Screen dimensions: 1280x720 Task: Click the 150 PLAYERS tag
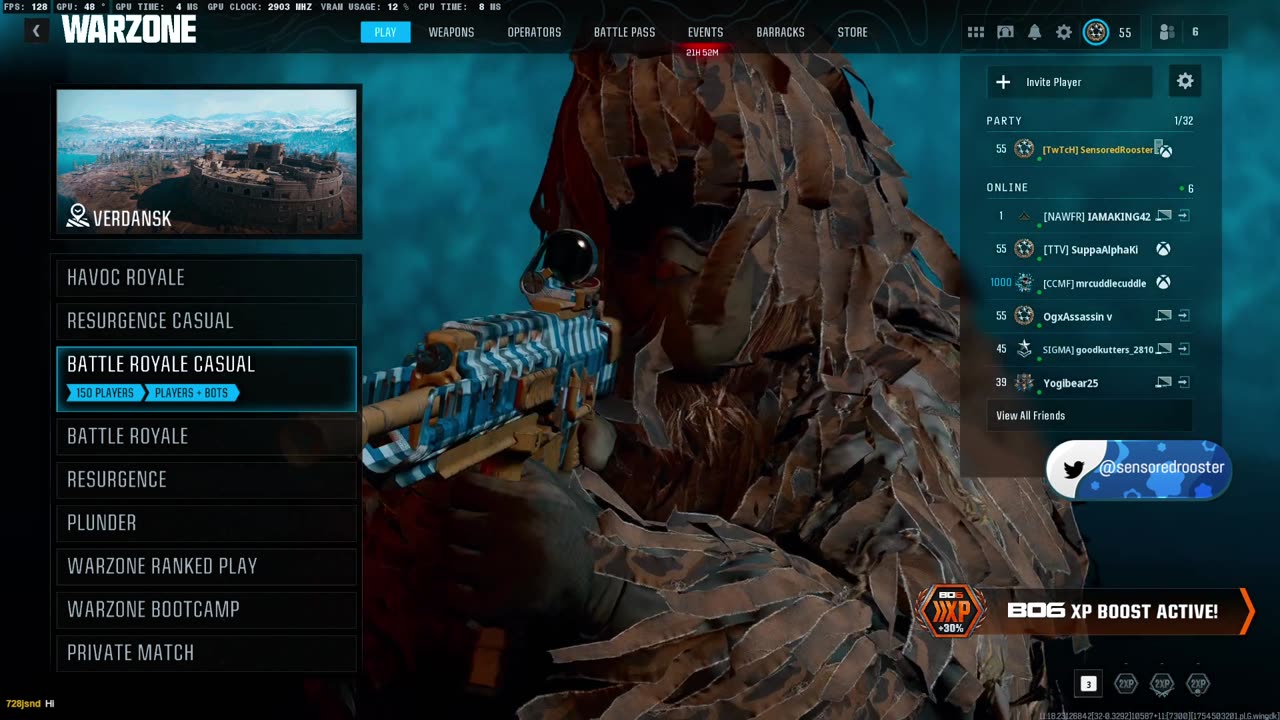click(104, 393)
